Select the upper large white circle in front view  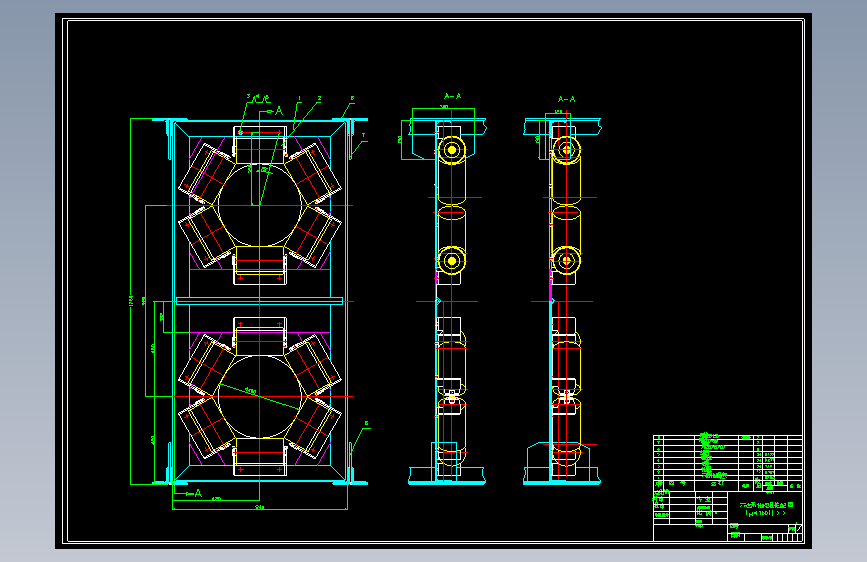[260, 205]
